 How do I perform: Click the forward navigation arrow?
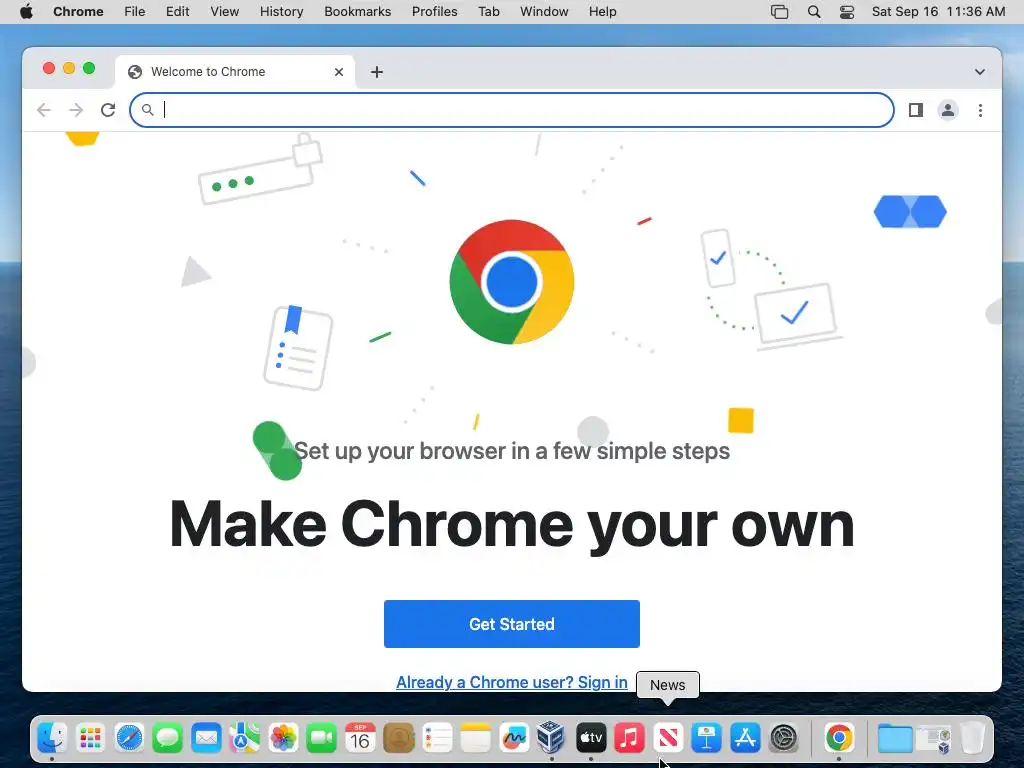pos(76,110)
